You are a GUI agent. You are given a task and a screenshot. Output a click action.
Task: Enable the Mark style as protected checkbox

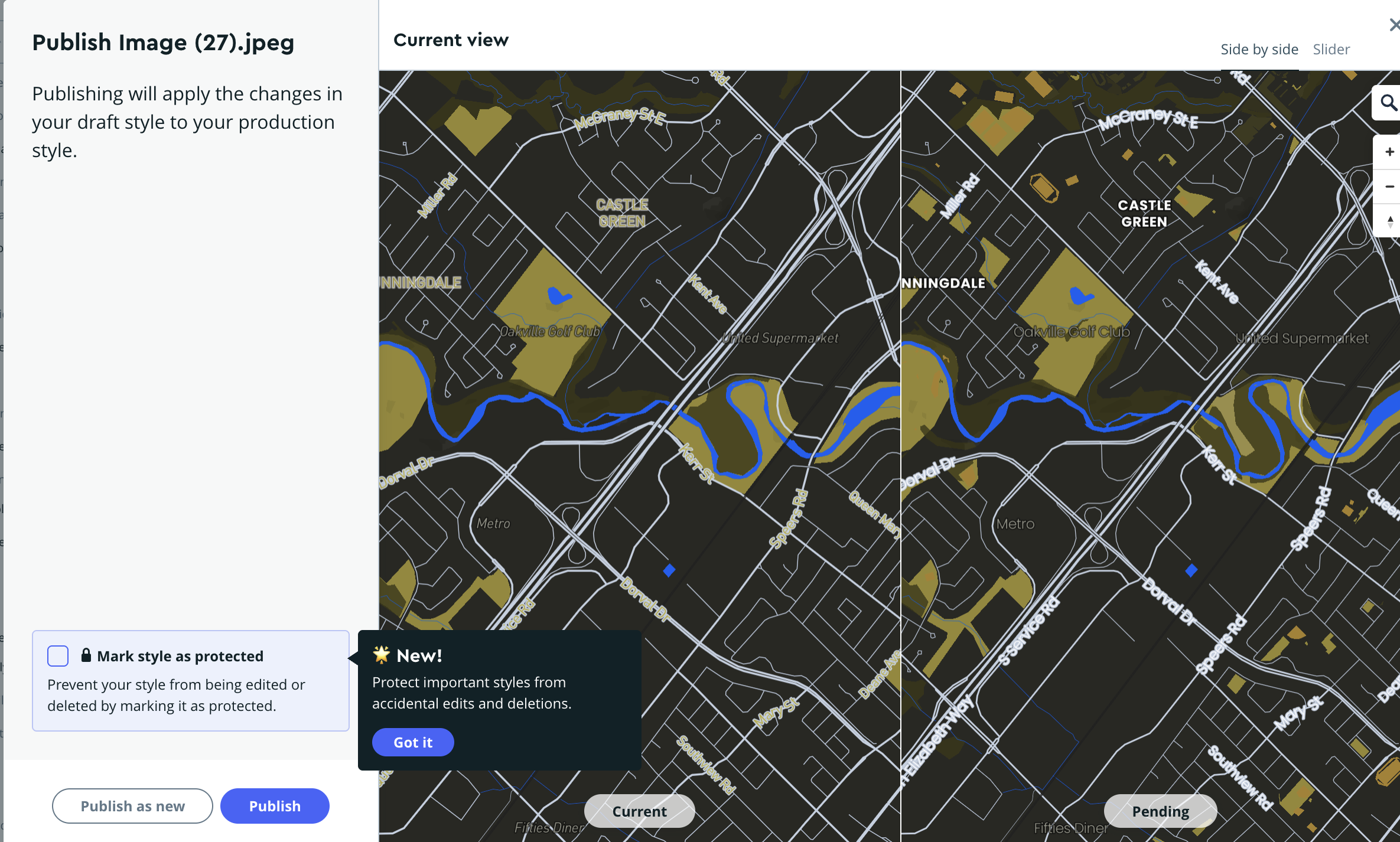(x=57, y=656)
